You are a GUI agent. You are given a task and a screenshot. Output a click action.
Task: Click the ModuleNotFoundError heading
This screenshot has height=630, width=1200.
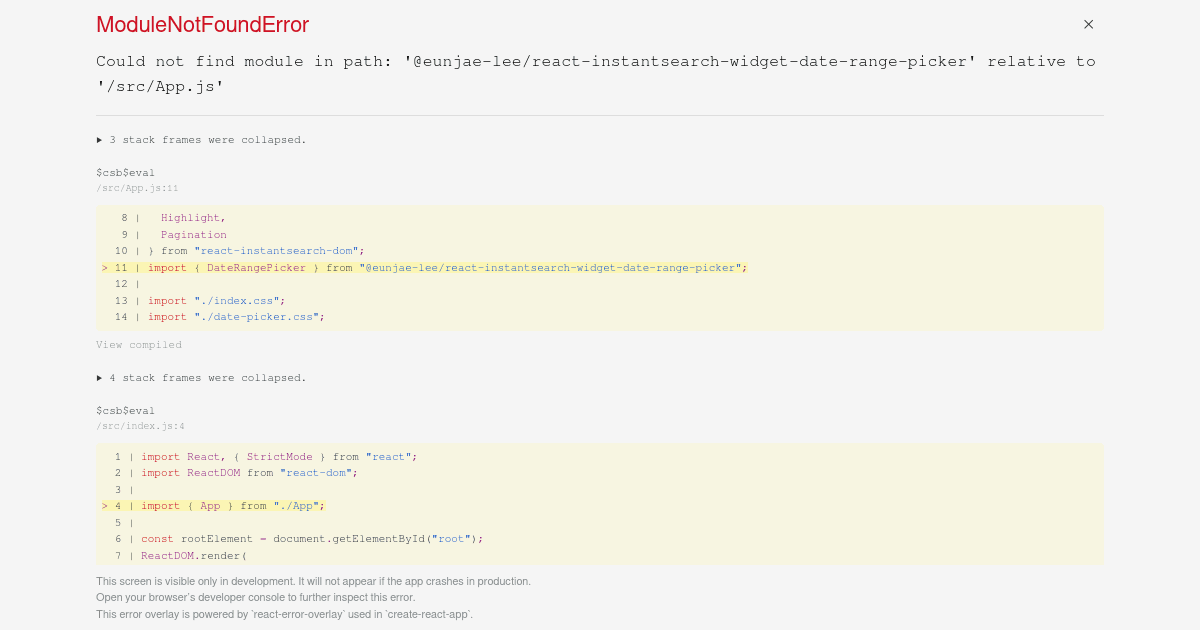click(202, 24)
